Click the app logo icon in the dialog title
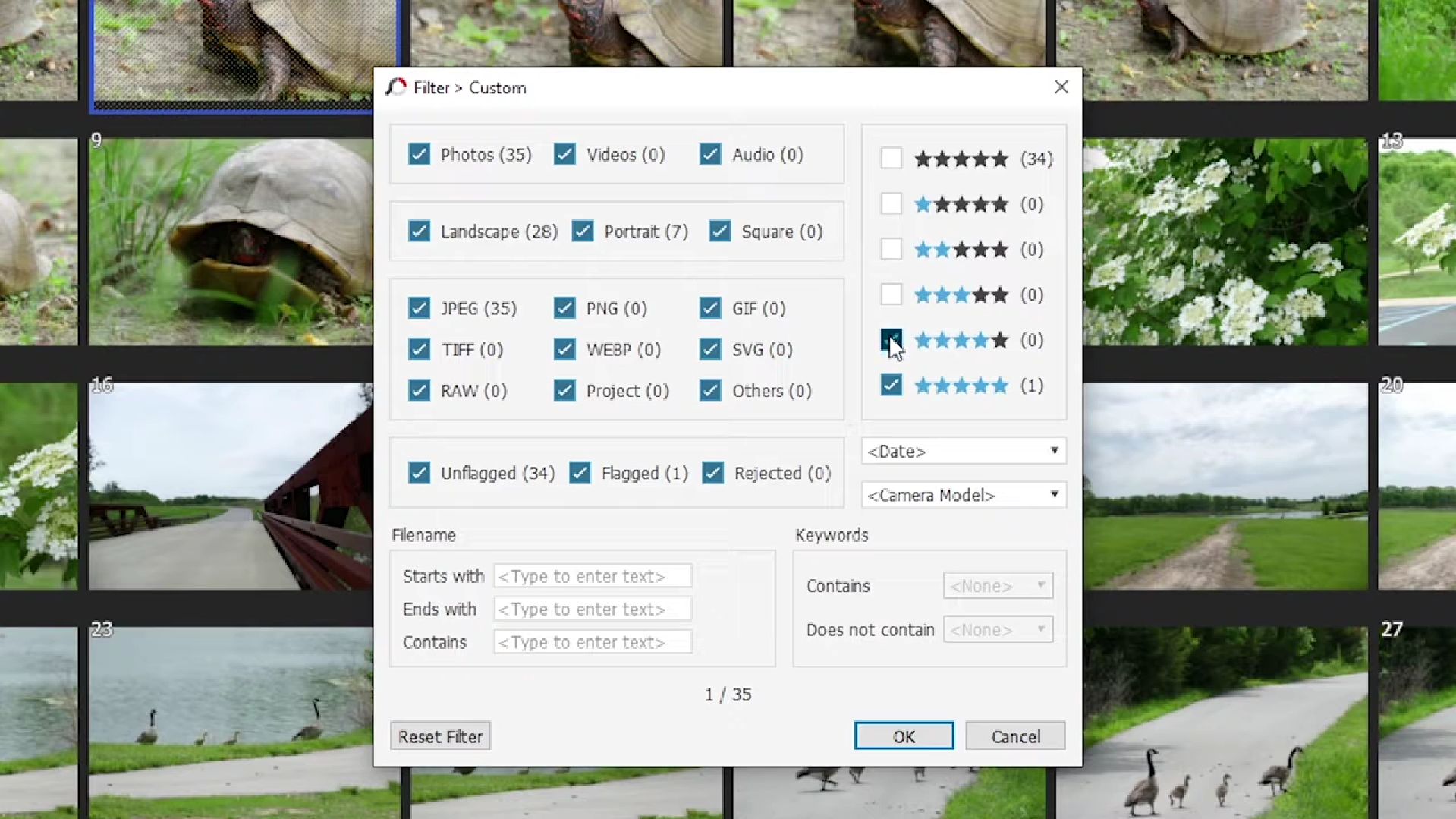This screenshot has width=1456, height=819. coord(396,87)
